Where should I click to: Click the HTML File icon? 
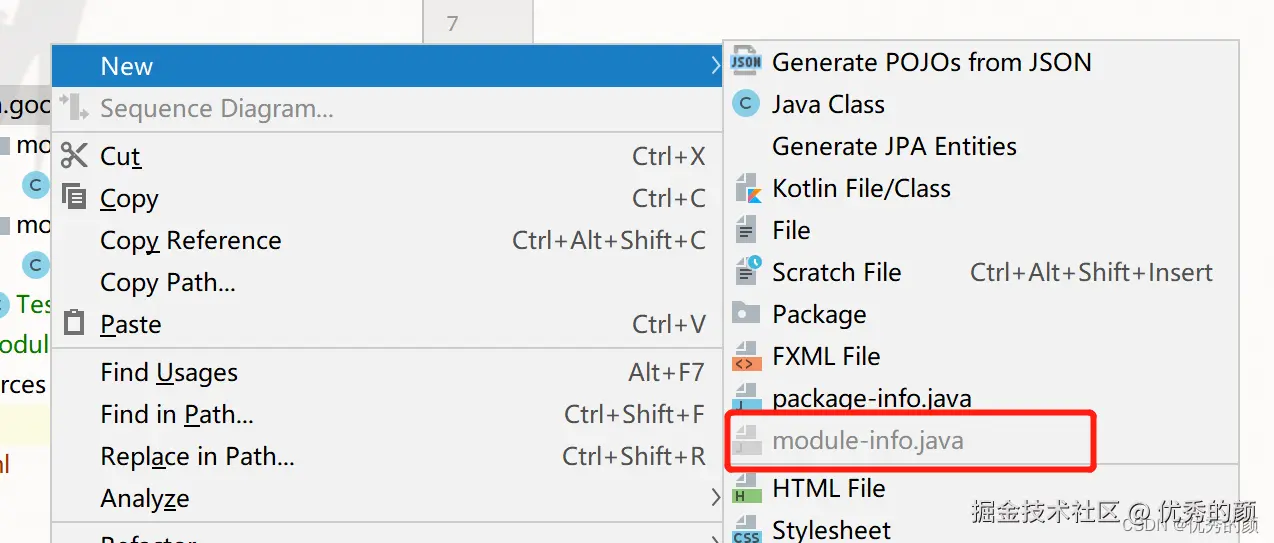(x=746, y=488)
